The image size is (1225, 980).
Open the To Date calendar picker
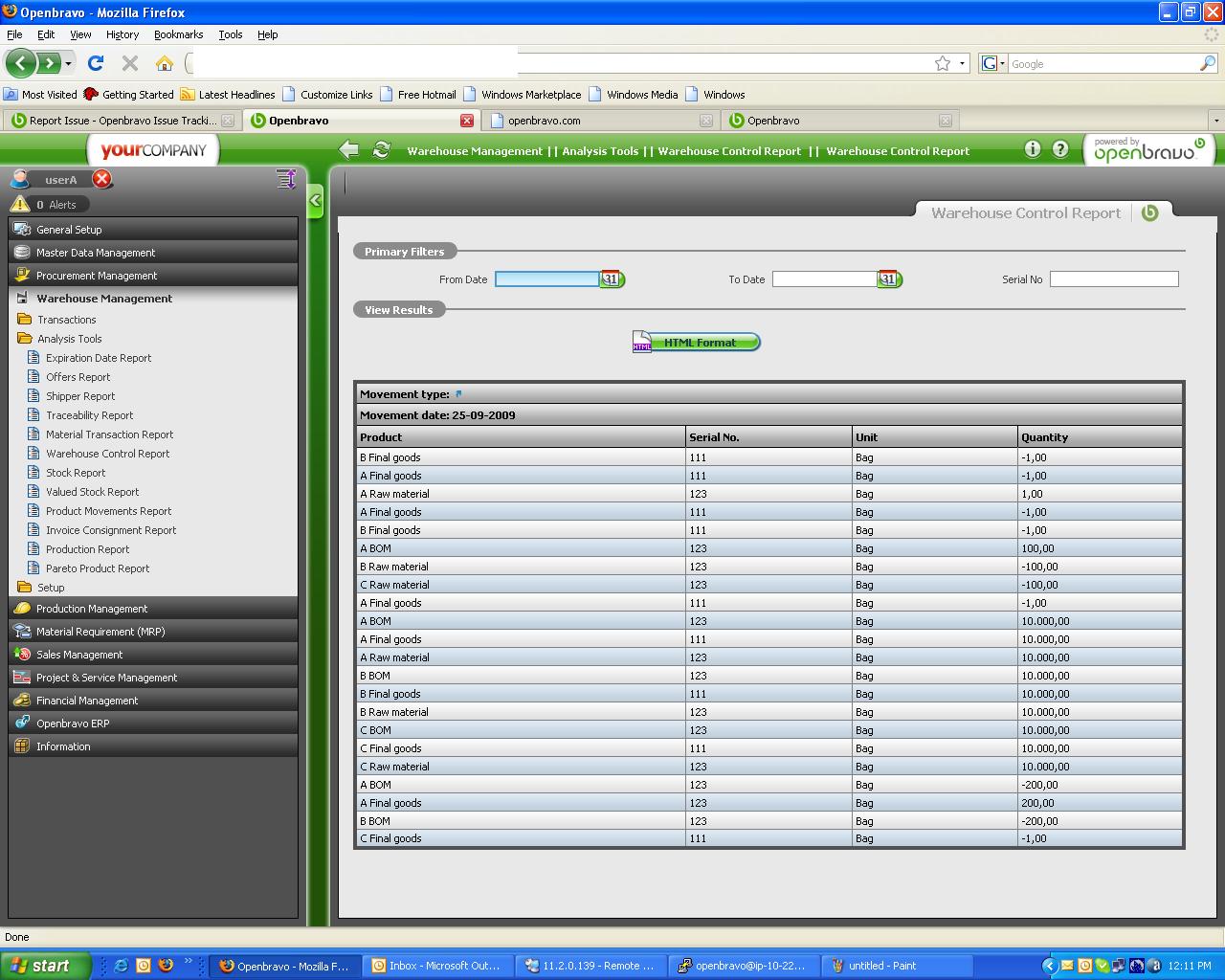click(x=889, y=279)
